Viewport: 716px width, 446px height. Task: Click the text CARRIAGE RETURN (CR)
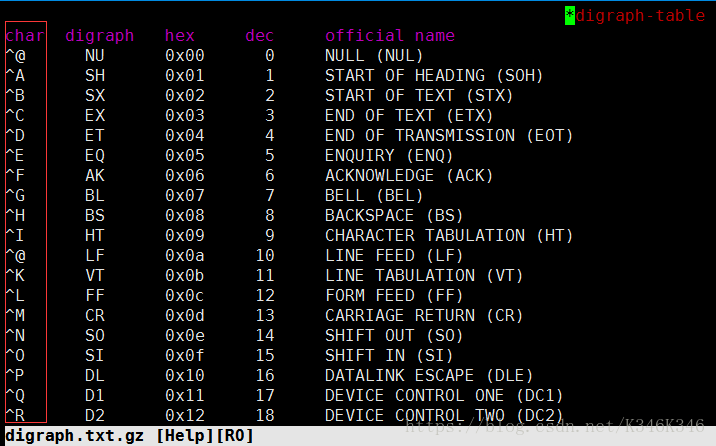coord(424,316)
